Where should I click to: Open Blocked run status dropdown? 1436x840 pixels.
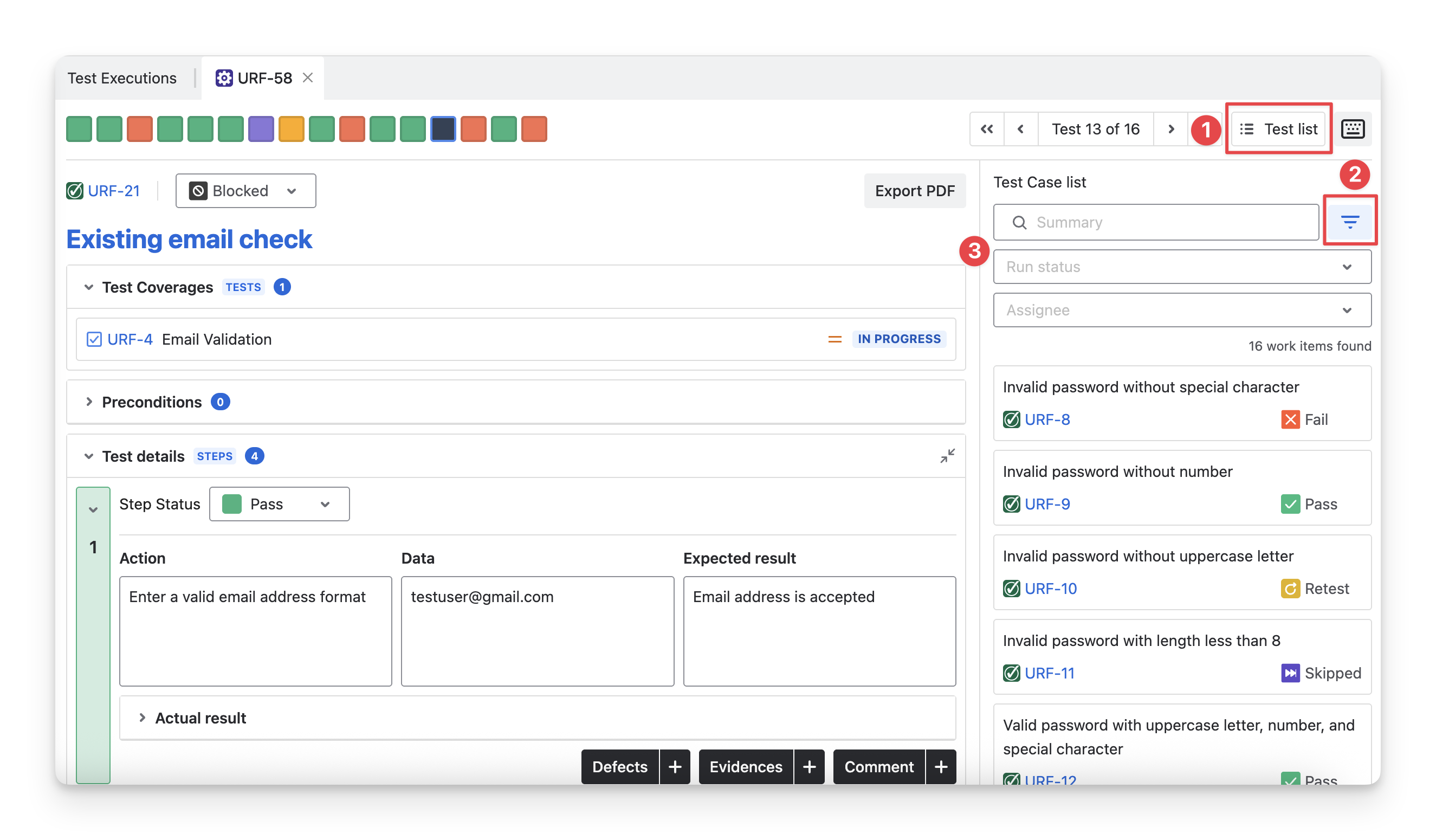[245, 191]
